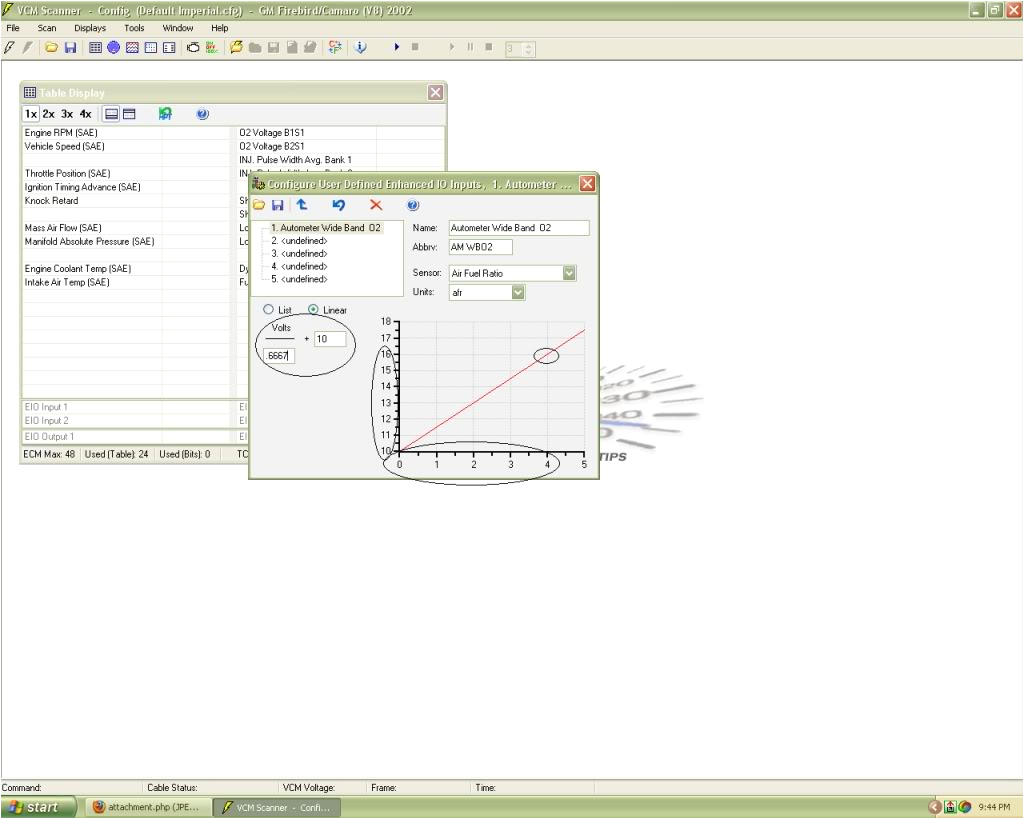Select input 2 undefined in list
This screenshot has width=1024, height=819.
point(299,241)
